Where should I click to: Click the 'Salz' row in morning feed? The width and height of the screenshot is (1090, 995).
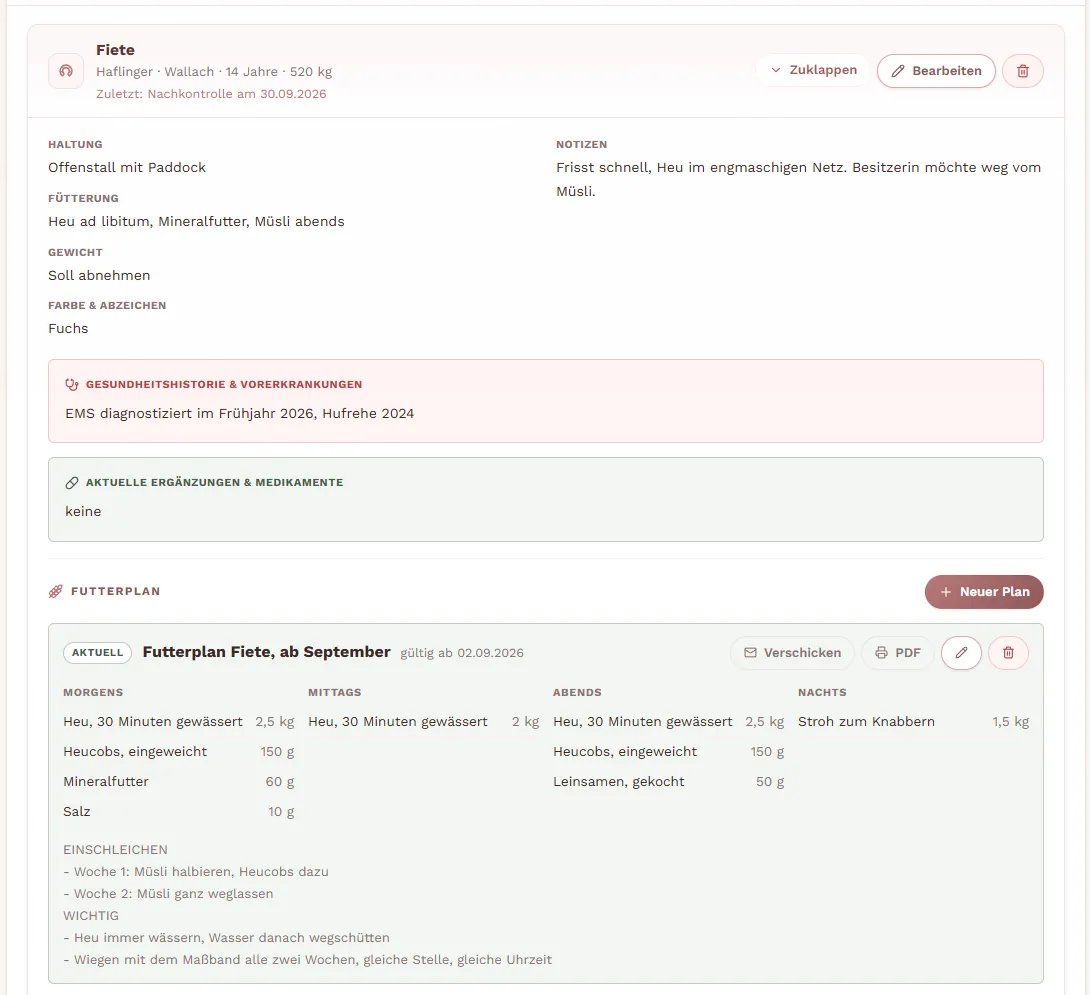(179, 811)
